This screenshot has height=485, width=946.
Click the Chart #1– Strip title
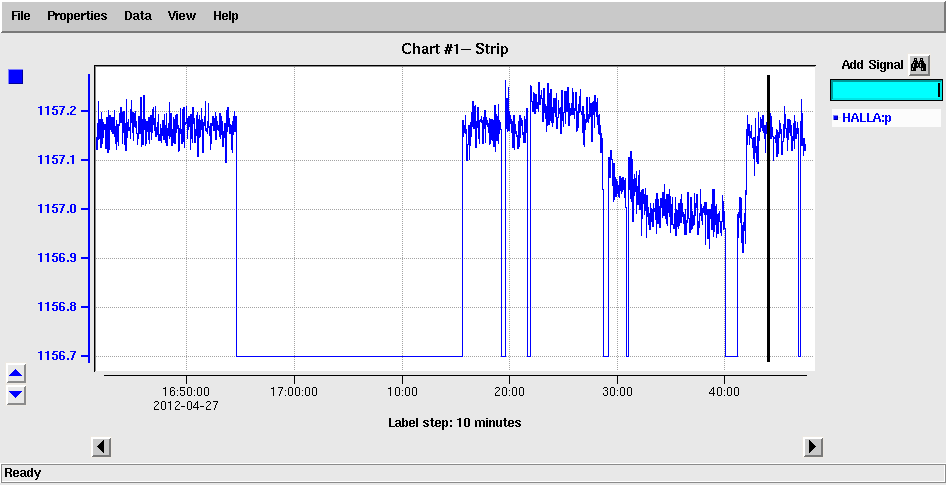coord(455,49)
